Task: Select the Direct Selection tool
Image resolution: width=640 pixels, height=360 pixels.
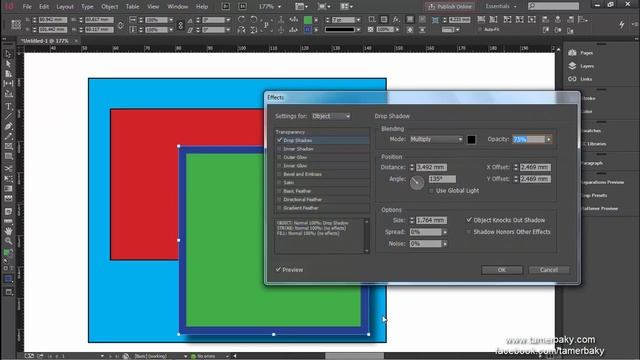Action: coord(8,64)
